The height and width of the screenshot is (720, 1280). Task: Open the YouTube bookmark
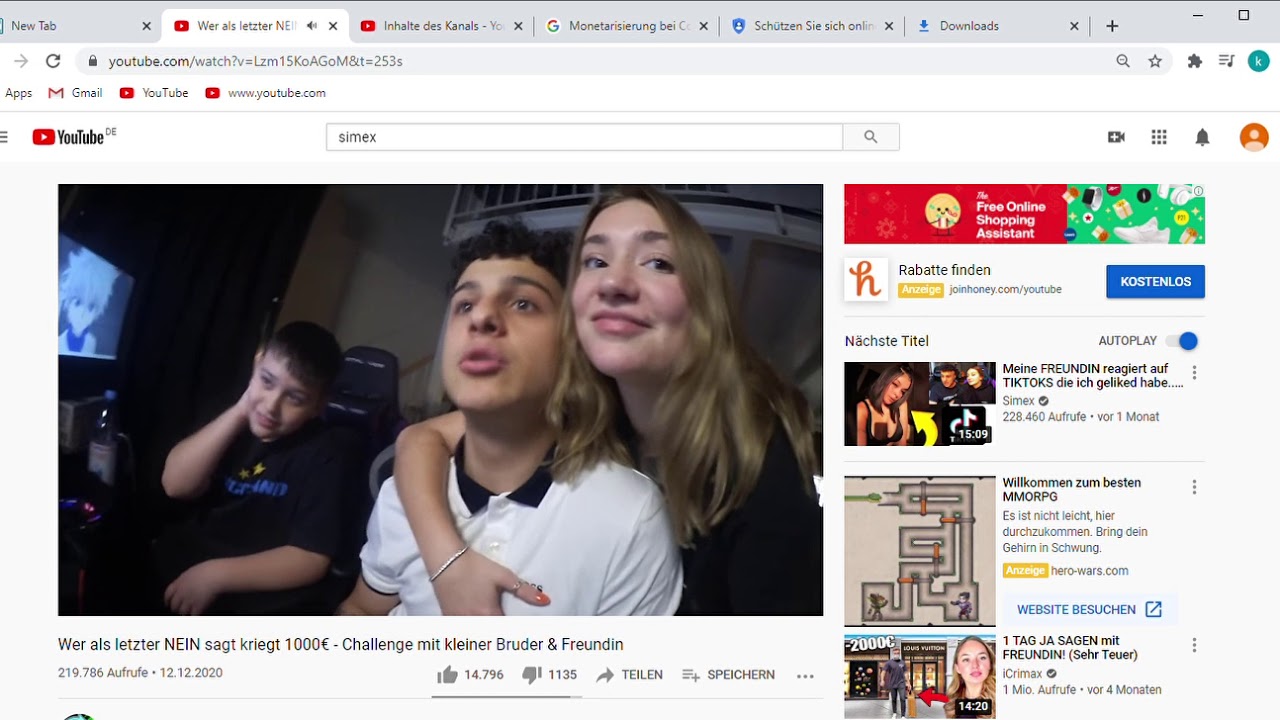[x=154, y=93]
